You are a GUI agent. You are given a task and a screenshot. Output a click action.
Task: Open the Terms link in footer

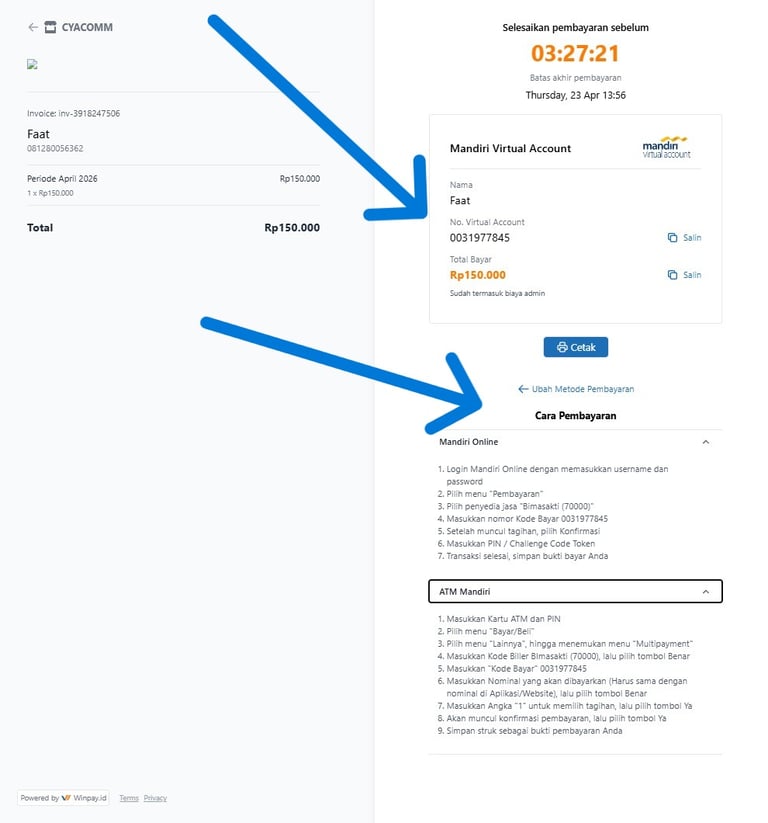tap(129, 798)
